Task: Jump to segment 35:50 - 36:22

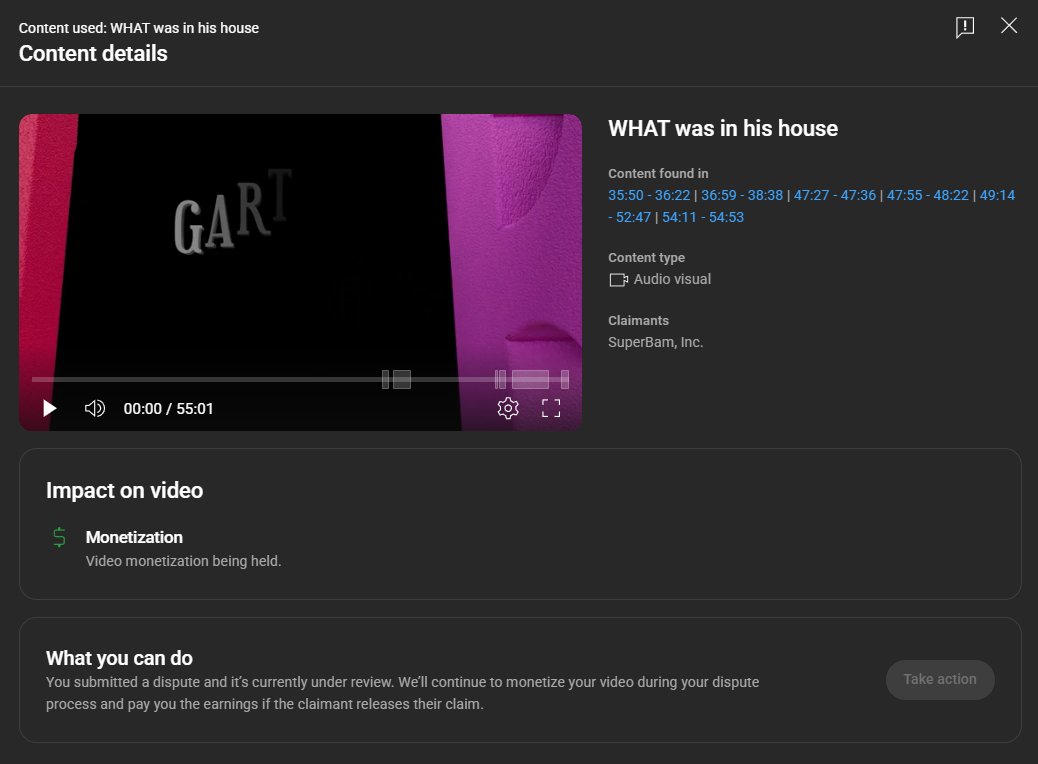Action: (x=649, y=195)
